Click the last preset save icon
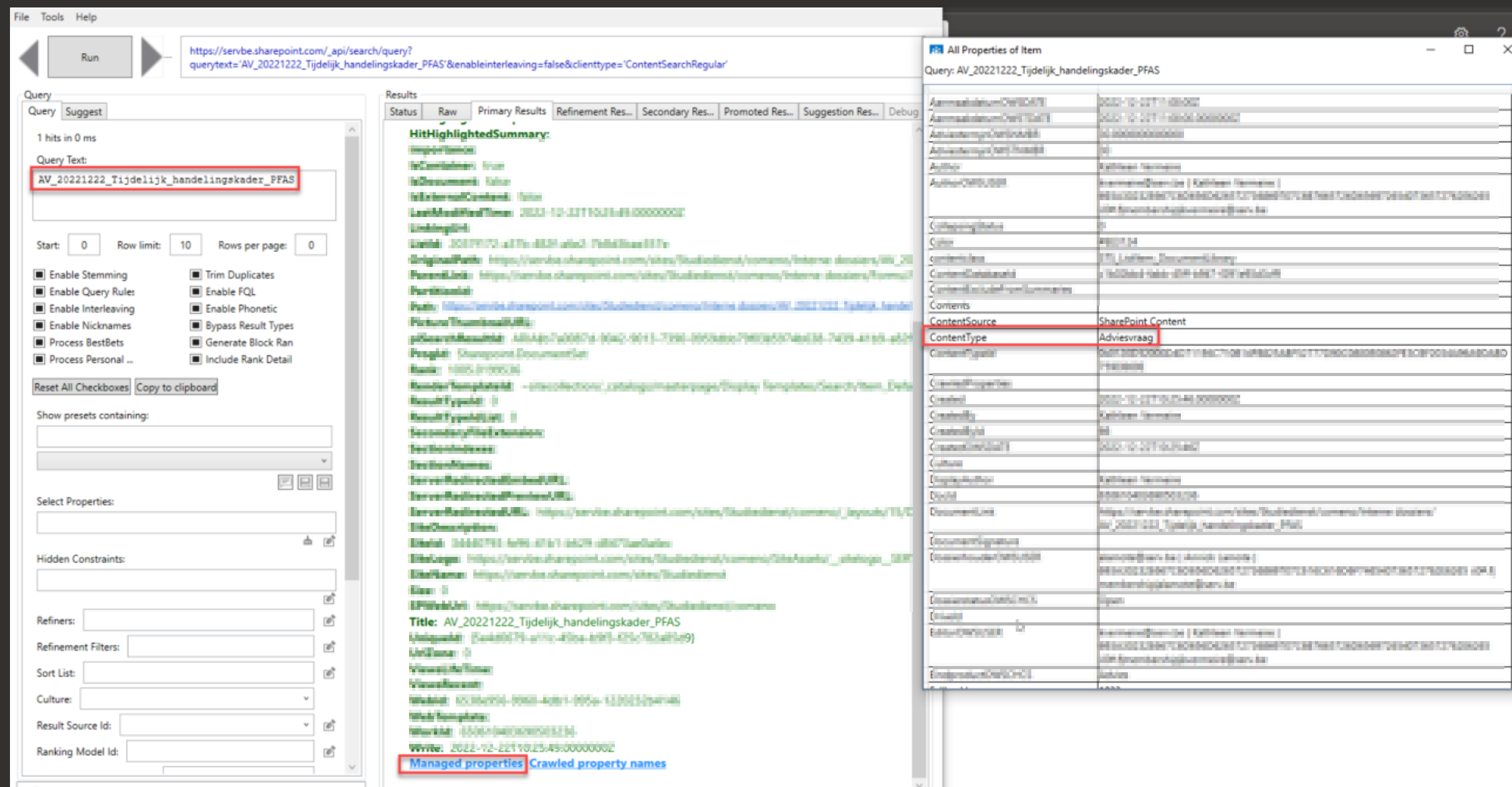The image size is (1512, 787). 324,482
